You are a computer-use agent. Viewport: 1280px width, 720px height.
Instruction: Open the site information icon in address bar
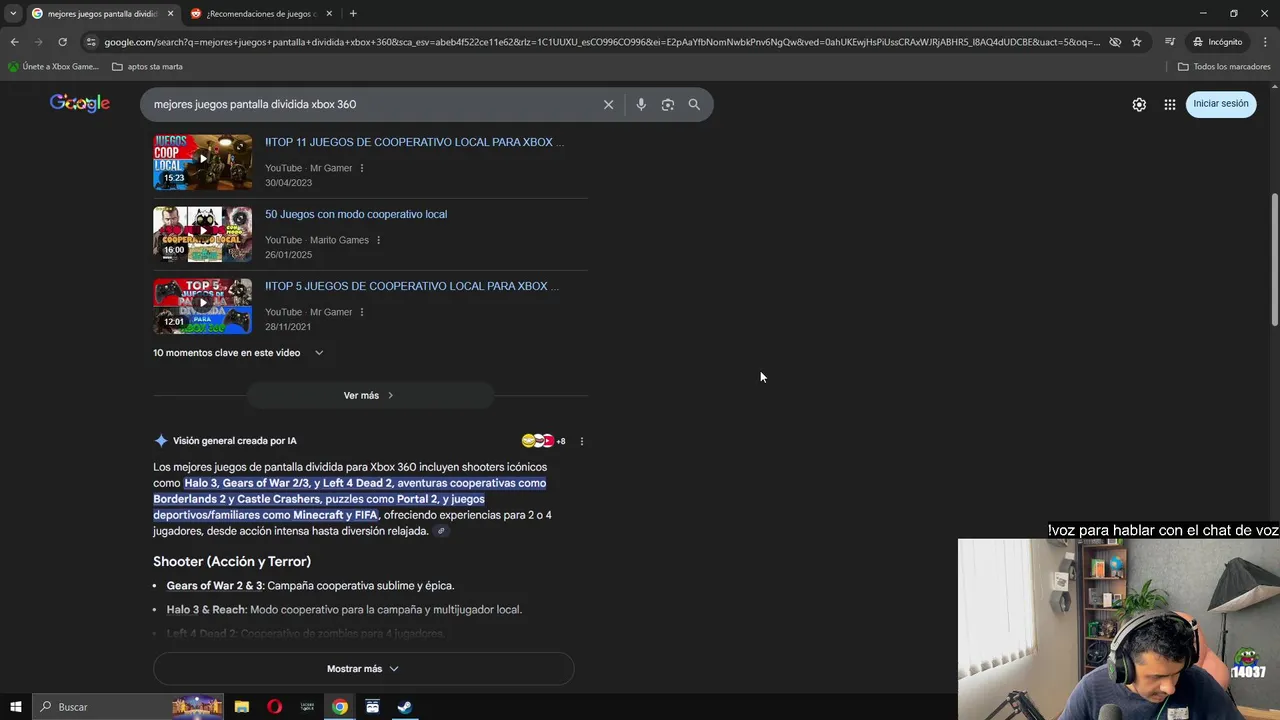pyautogui.click(x=91, y=42)
